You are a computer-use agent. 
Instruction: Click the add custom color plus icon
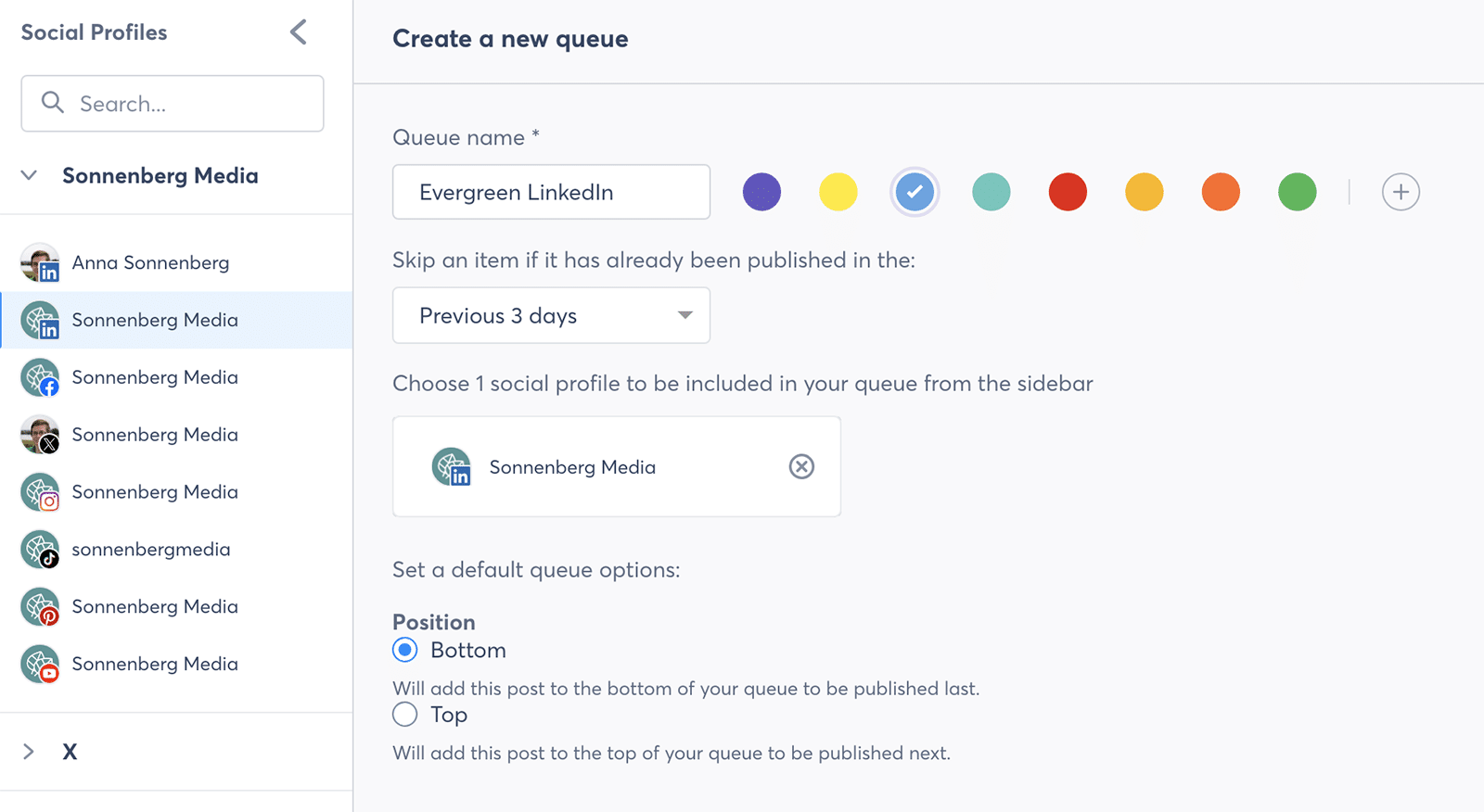(1401, 192)
